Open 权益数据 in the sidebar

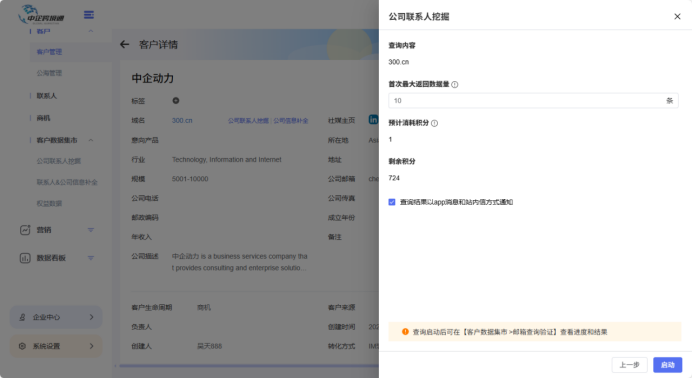[49, 203]
